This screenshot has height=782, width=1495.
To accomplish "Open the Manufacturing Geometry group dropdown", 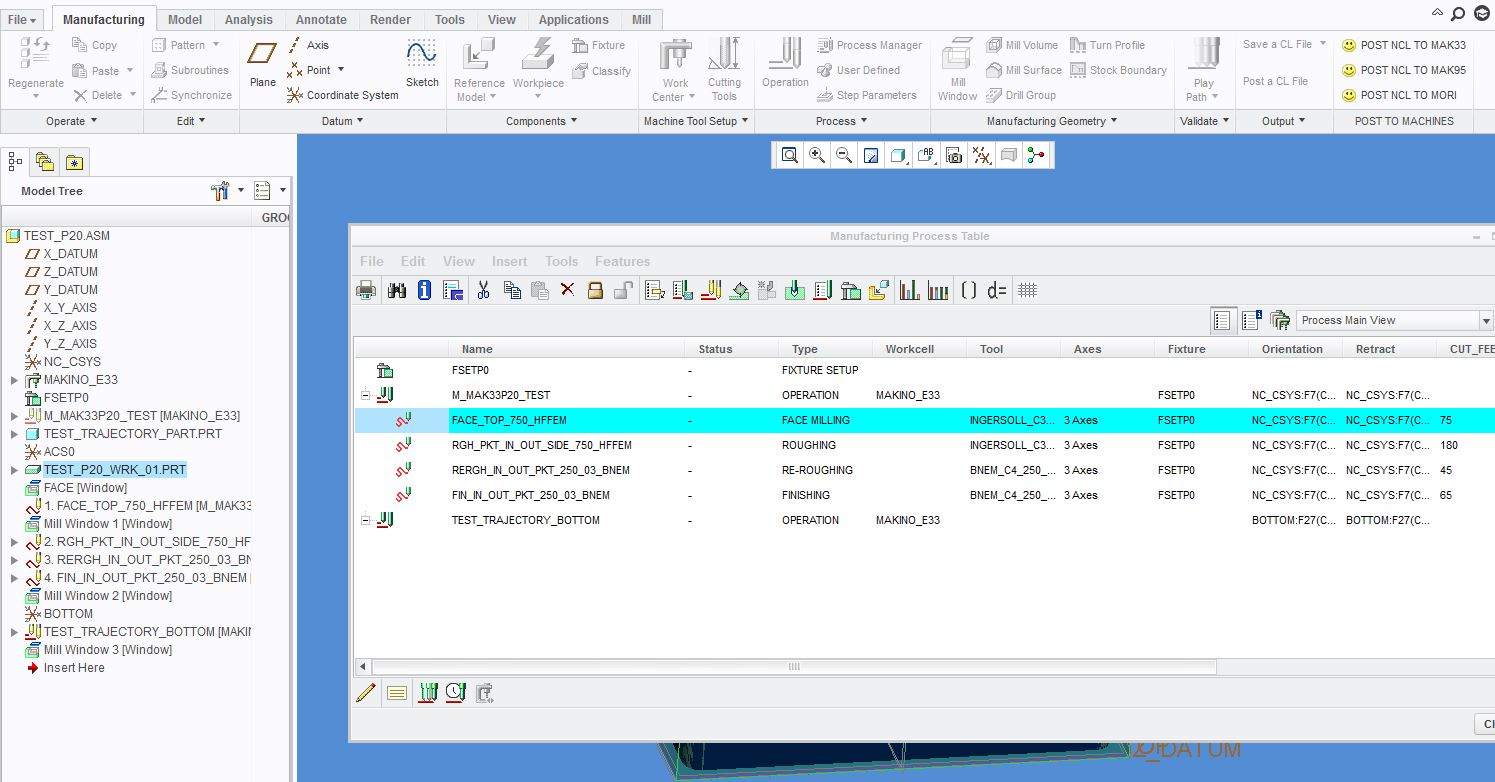I will pyautogui.click(x=1052, y=121).
